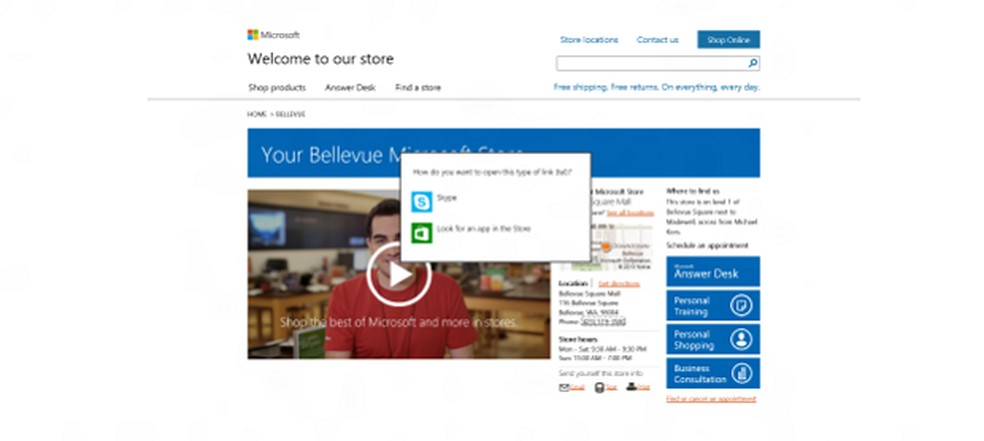The height and width of the screenshot is (441, 984).
Task: Click the Personal Shopping label
Action: click(693, 340)
